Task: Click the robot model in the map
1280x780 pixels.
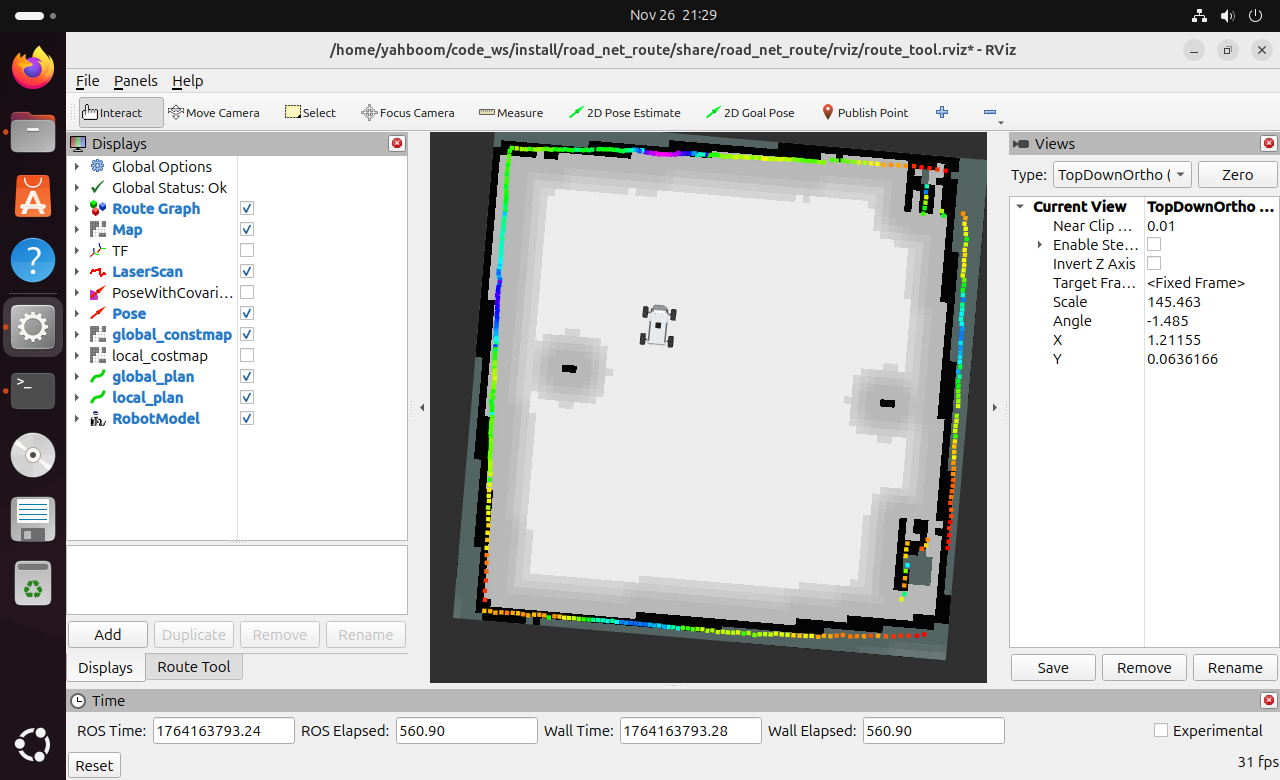Action: click(658, 326)
